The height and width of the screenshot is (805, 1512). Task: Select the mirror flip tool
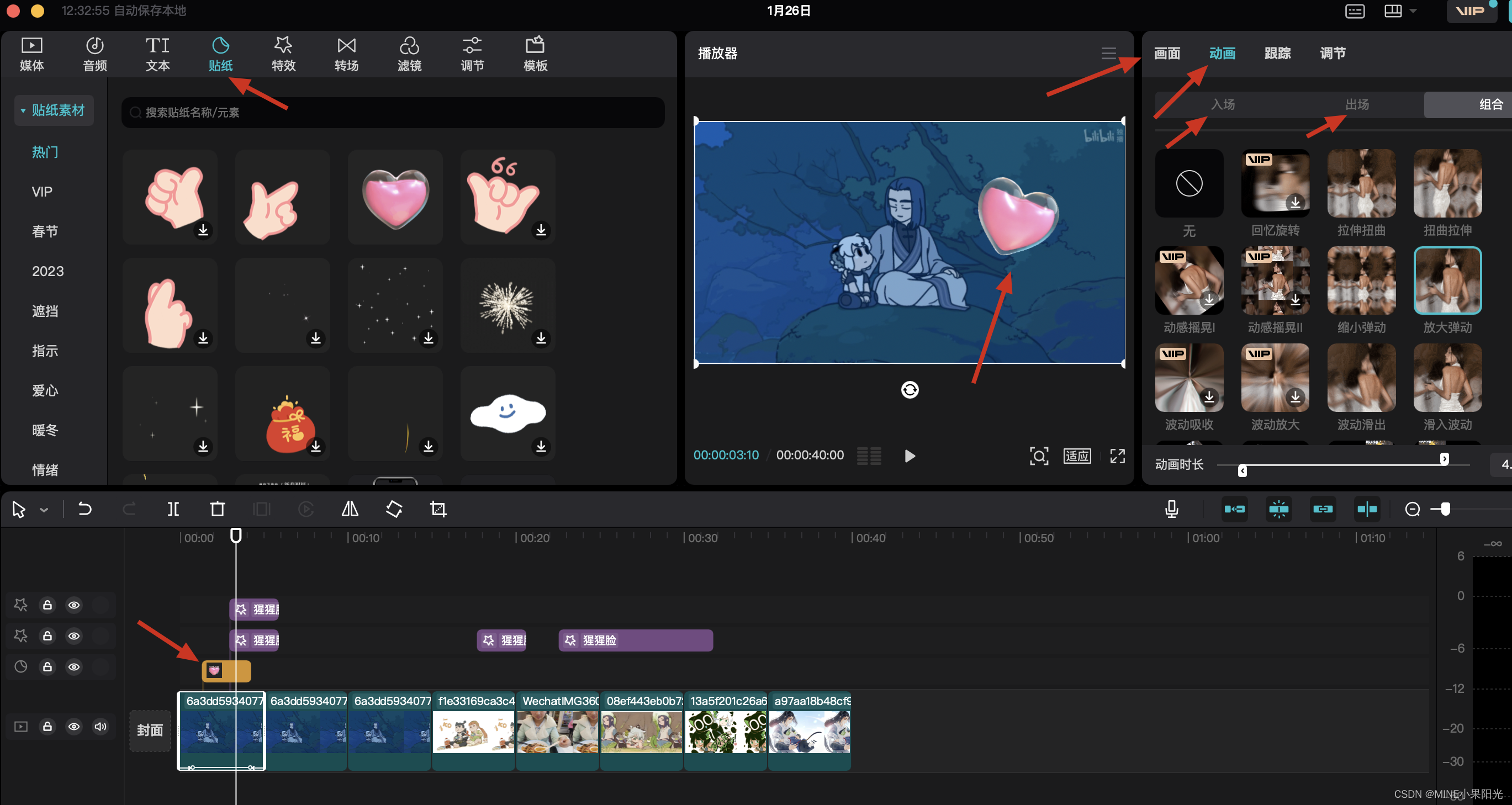(x=350, y=509)
